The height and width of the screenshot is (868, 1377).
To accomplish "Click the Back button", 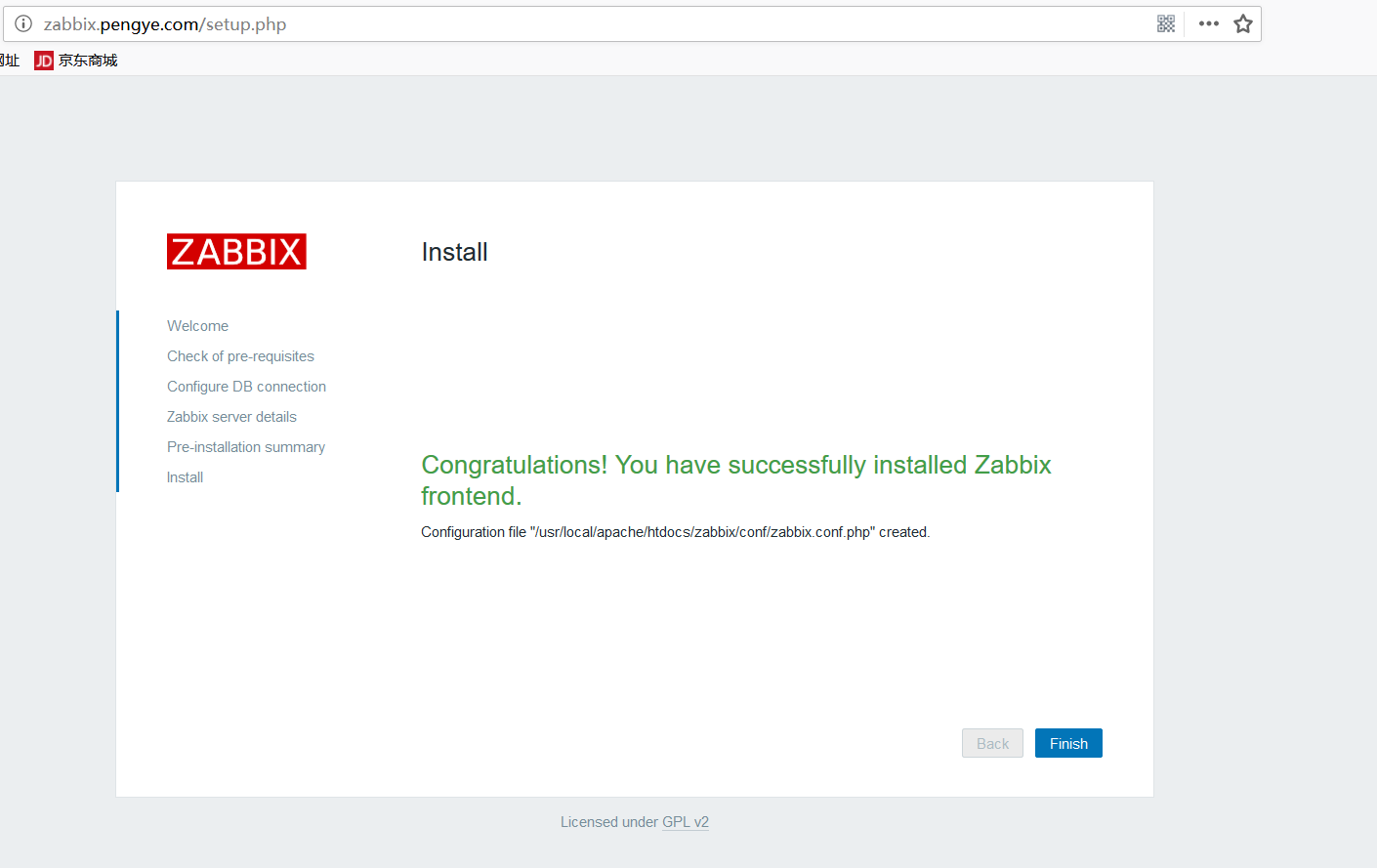I will coord(992,743).
